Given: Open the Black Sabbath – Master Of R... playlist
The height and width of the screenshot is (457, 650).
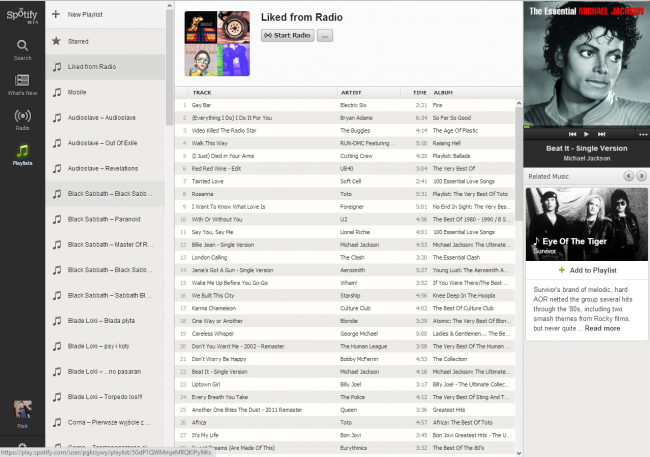Looking at the screenshot, I should 105,244.
